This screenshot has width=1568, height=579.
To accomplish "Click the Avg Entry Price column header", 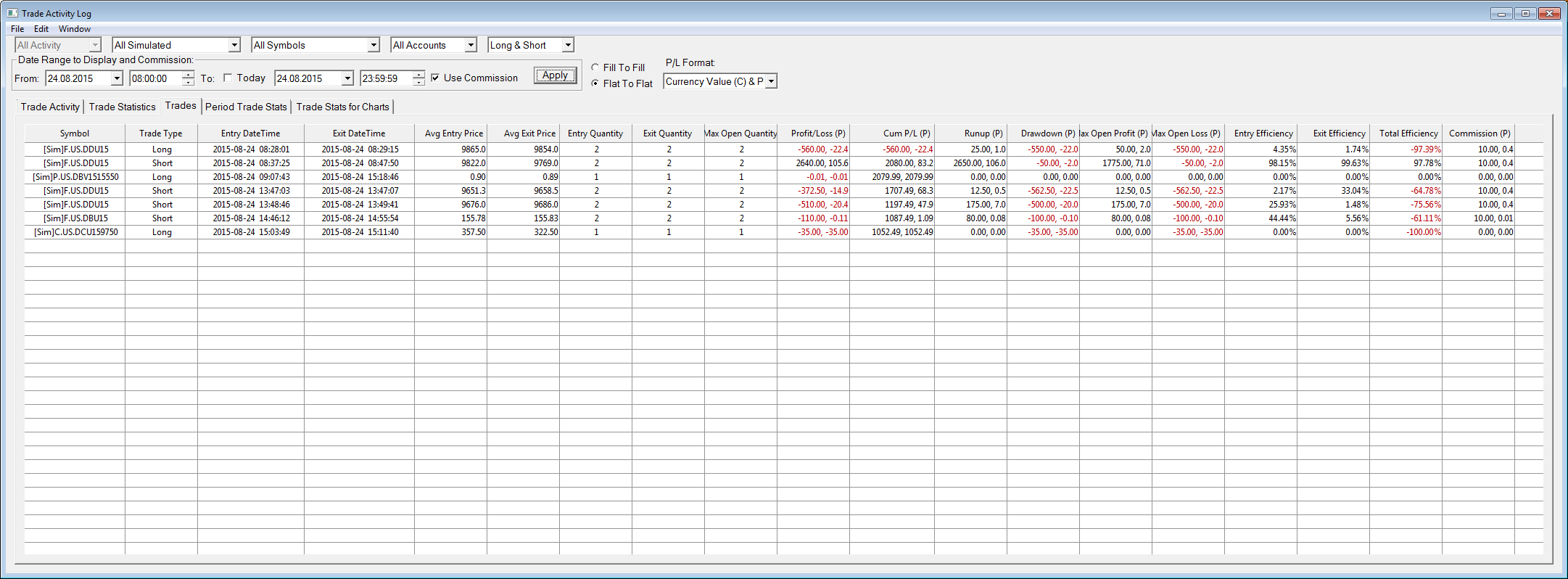I will point(450,134).
